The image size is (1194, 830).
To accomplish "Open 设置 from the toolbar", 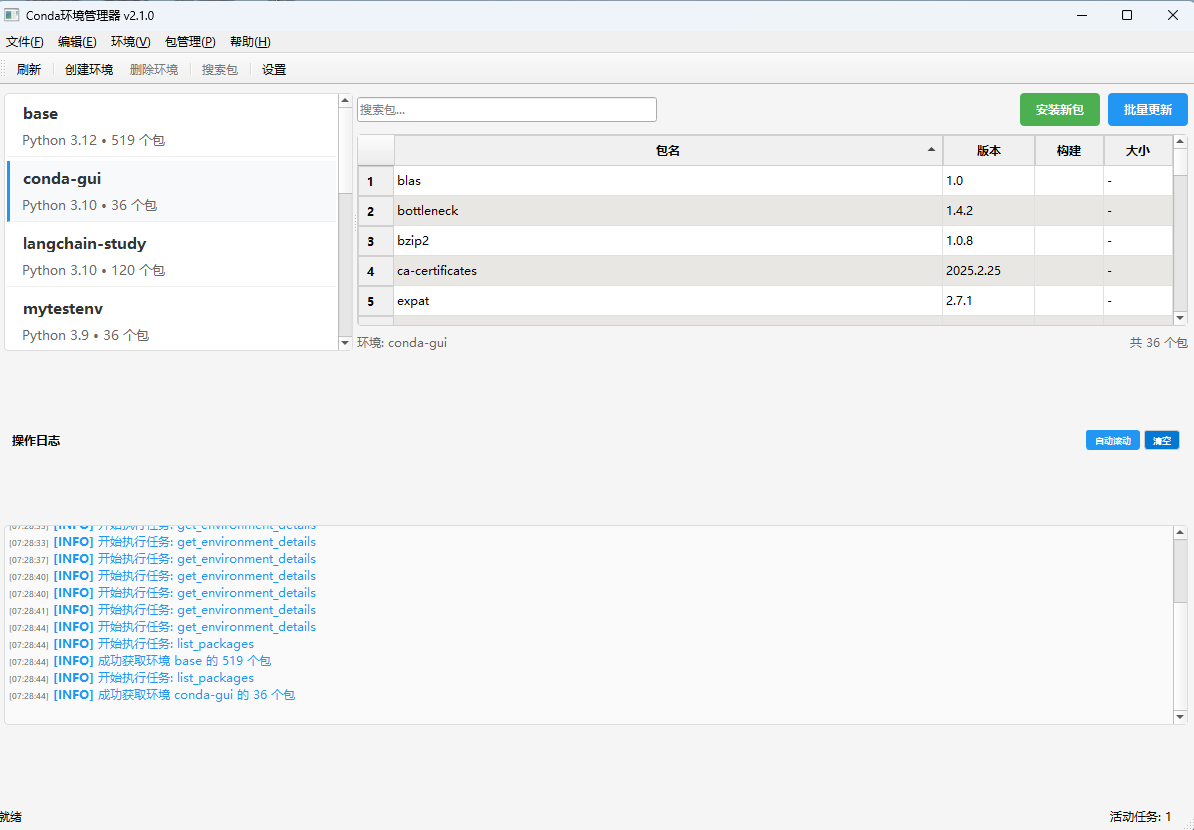I will coord(273,69).
